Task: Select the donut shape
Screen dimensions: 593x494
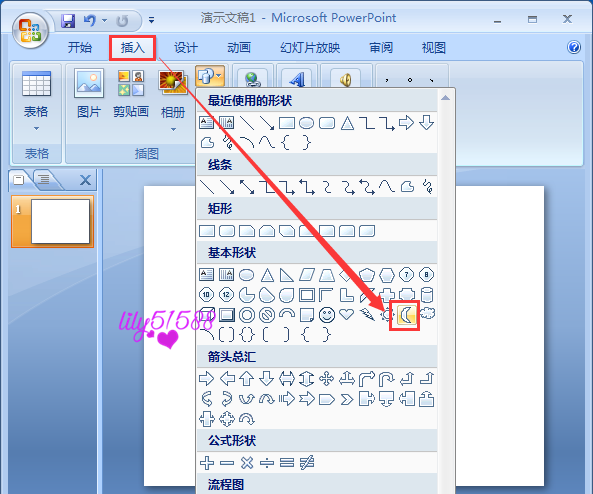Action: pyautogui.click(x=247, y=315)
